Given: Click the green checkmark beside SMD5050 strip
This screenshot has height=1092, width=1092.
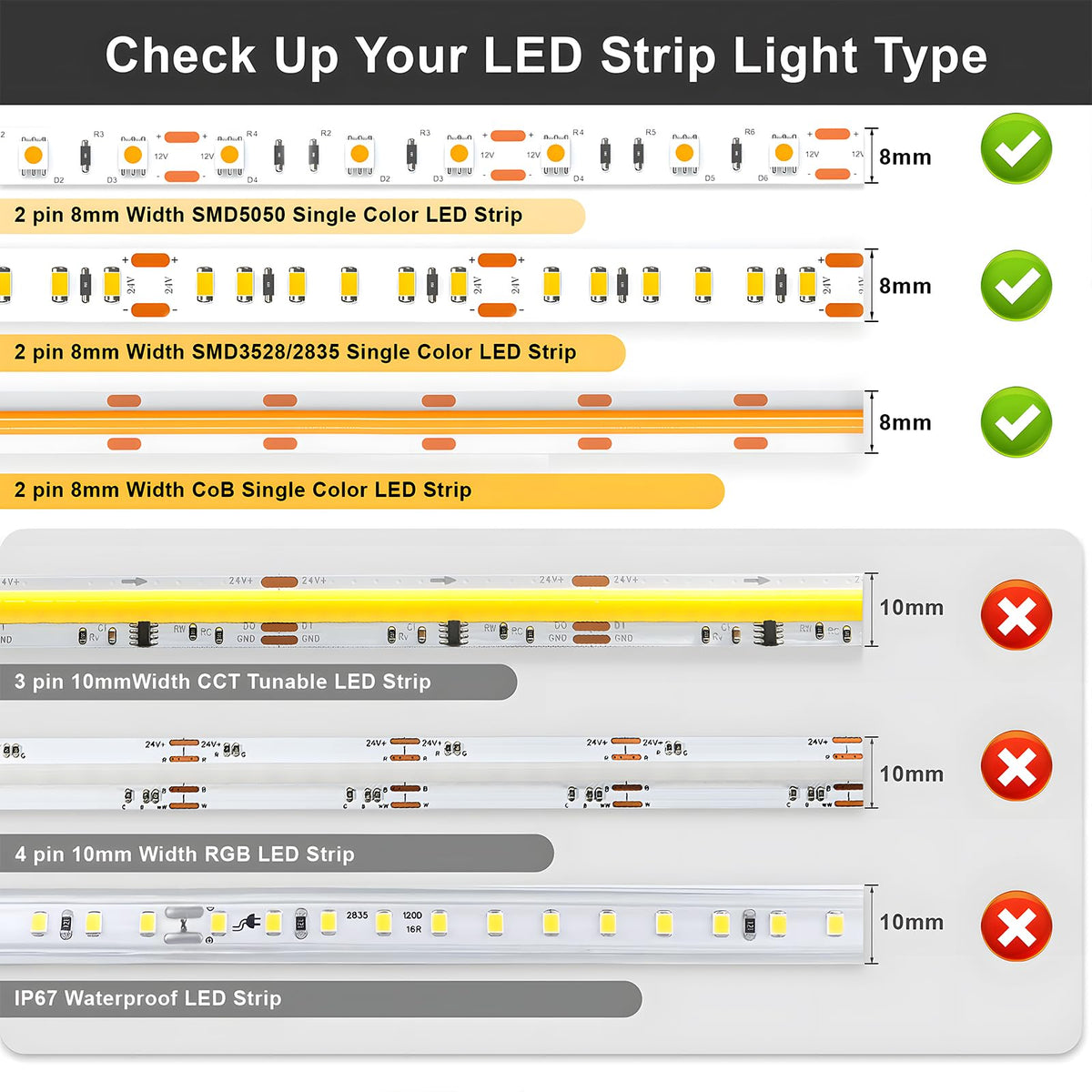Looking at the screenshot, I should pos(1016,147).
